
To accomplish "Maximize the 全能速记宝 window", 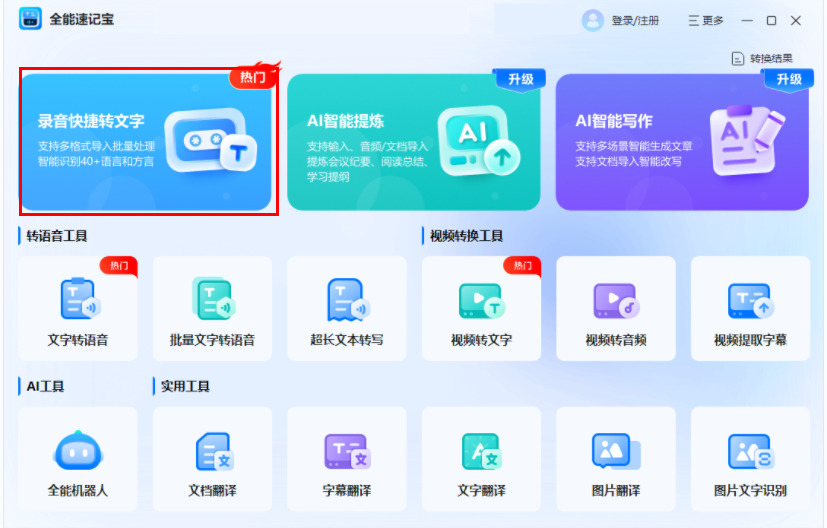I will coord(771,21).
